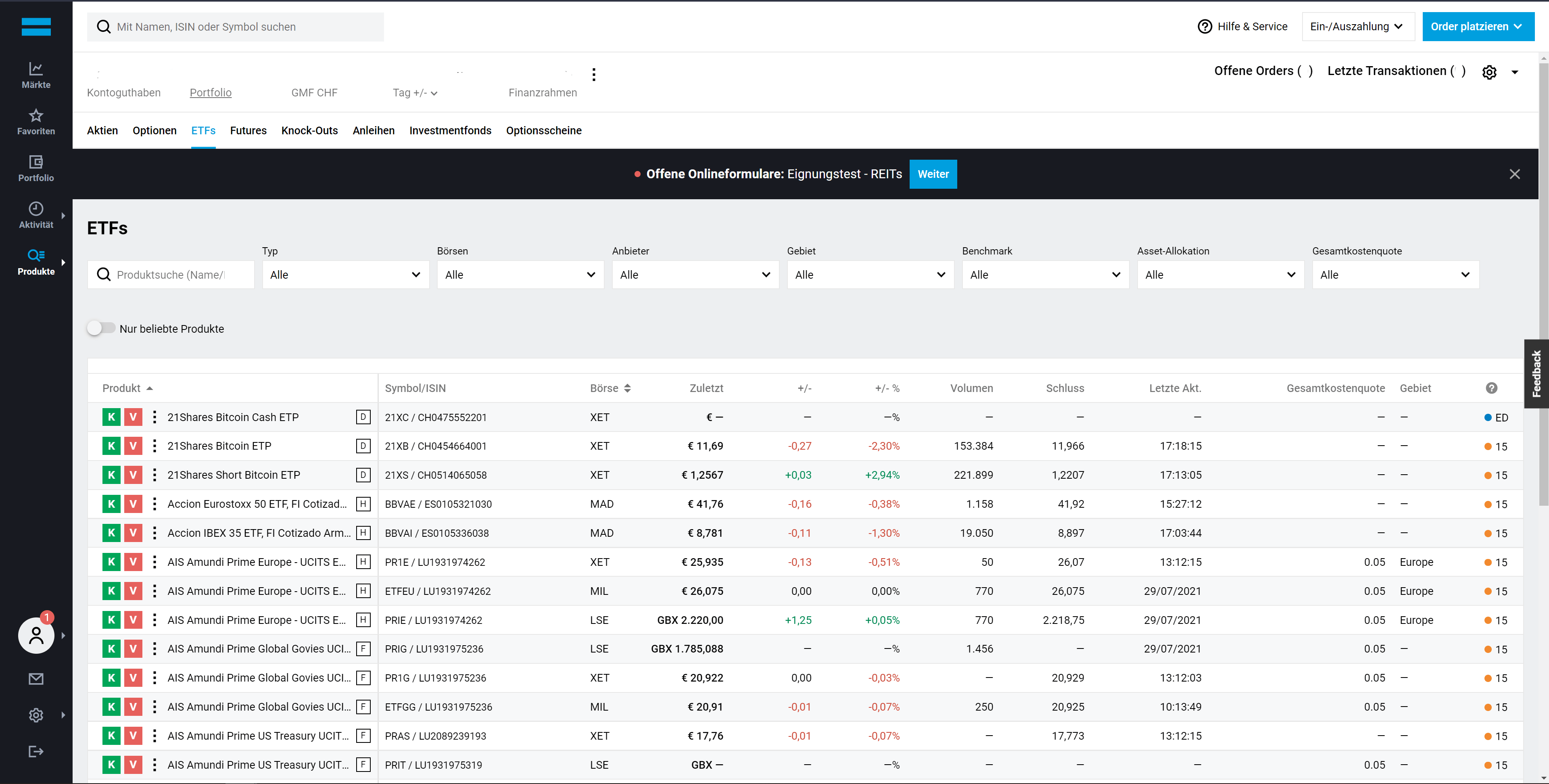The height and width of the screenshot is (784, 1549).
Task: Open Aktivität clock icon in sidebar
Action: pyautogui.click(x=36, y=215)
